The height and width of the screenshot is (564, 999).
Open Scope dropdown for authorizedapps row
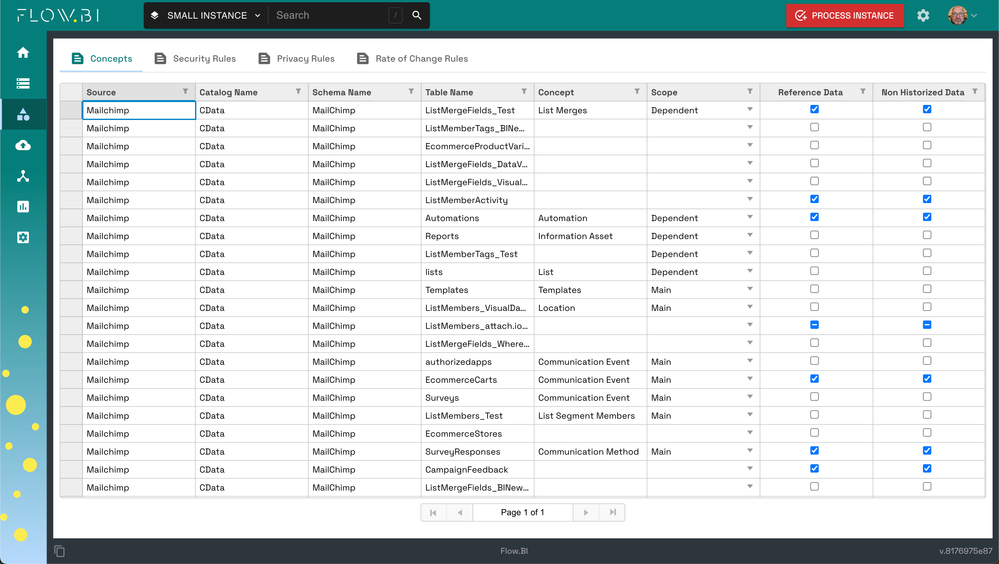click(x=750, y=361)
